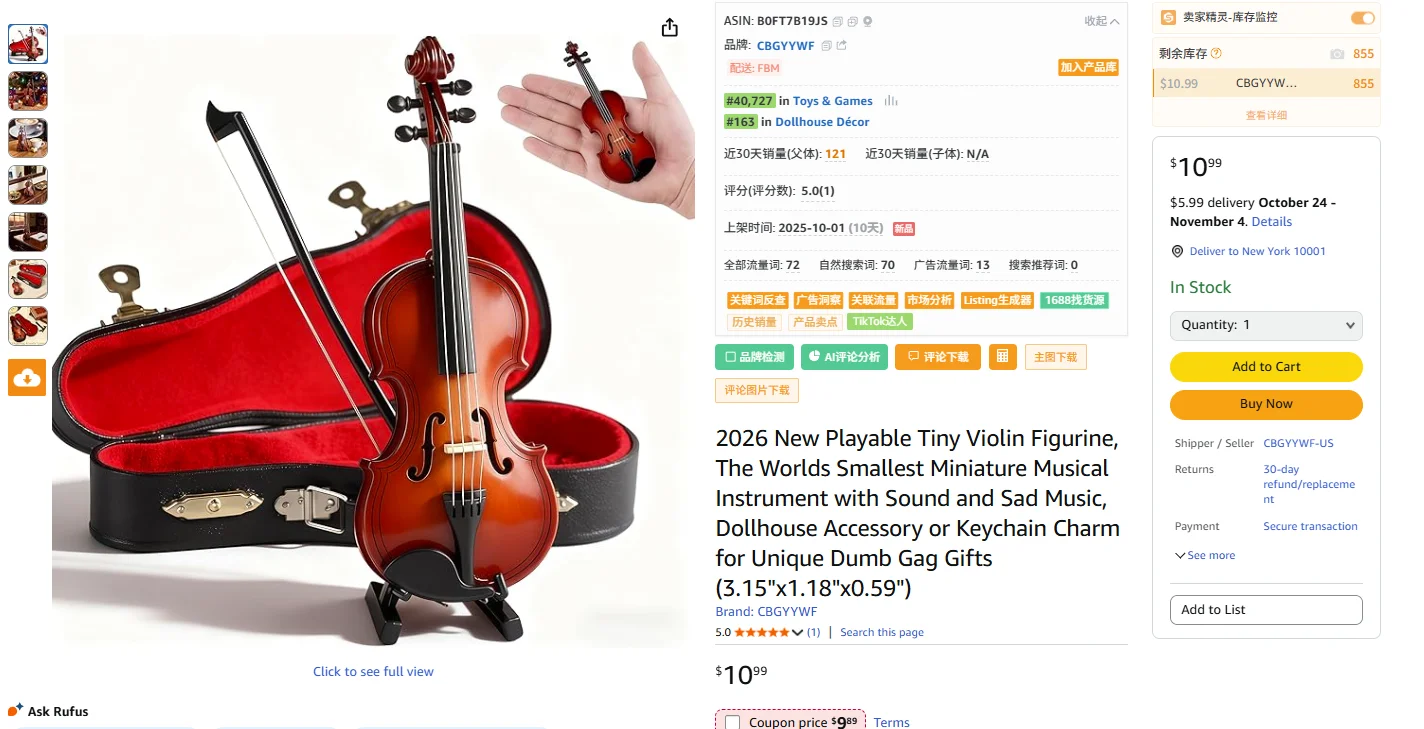The height and width of the screenshot is (729, 1424).
Task: Click the bar chart icon beside Toys & Games
Action: point(891,101)
